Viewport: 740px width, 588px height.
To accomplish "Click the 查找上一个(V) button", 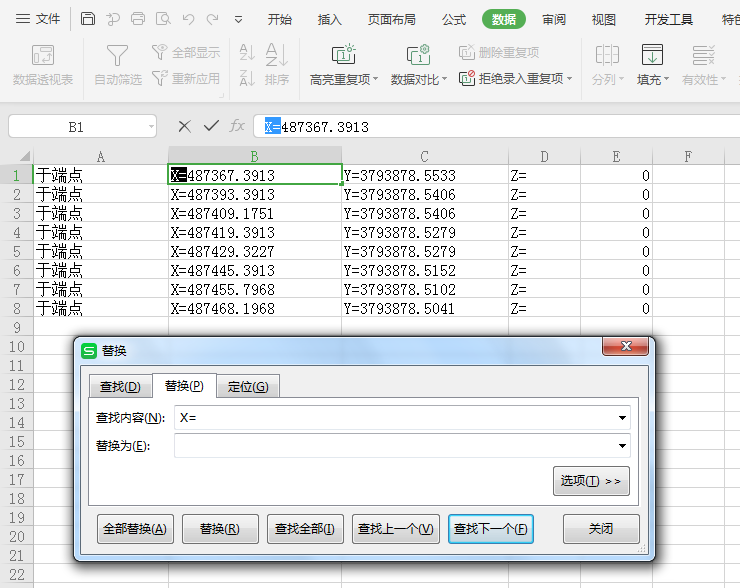I will [x=395, y=529].
